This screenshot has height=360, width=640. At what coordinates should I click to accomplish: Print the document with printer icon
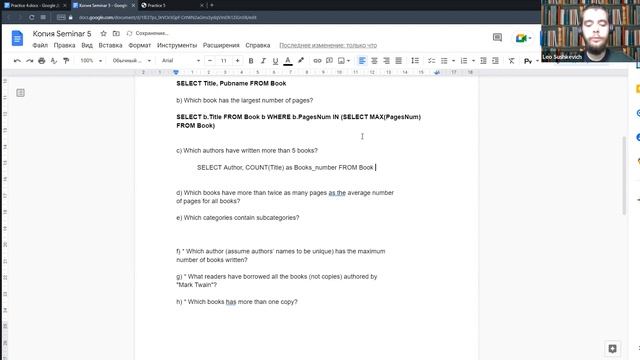[x=42, y=61]
